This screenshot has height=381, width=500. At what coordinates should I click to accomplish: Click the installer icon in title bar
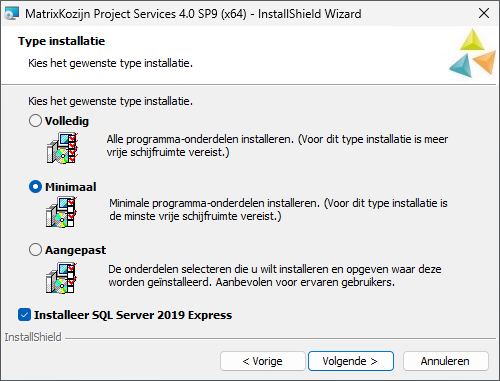click(x=11, y=14)
